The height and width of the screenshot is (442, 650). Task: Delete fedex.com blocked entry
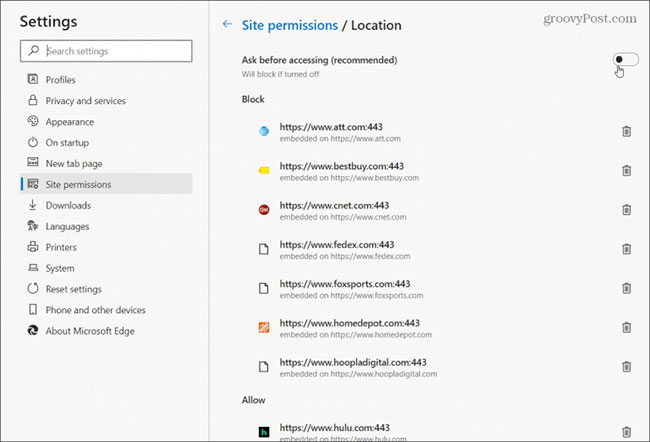click(x=626, y=249)
